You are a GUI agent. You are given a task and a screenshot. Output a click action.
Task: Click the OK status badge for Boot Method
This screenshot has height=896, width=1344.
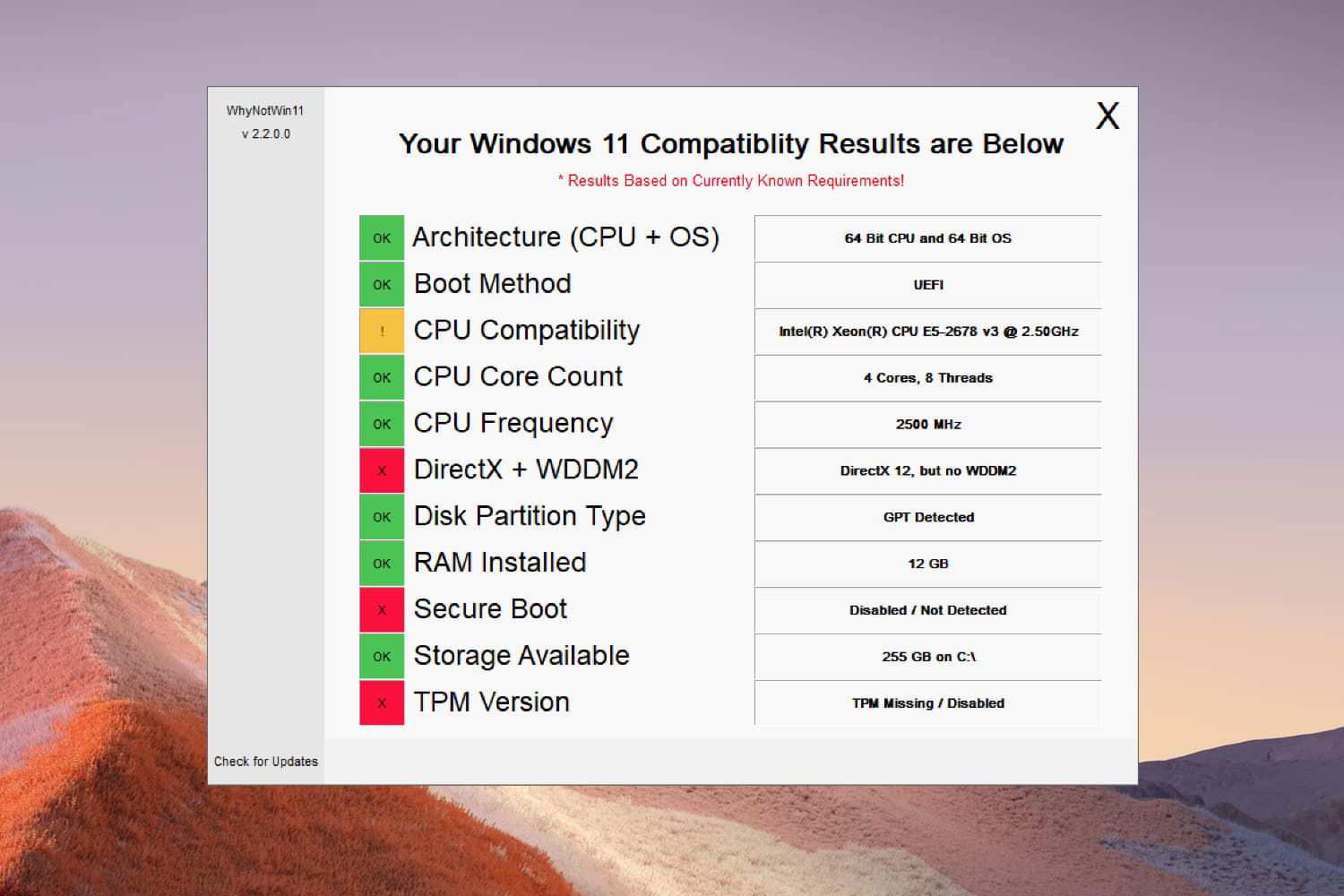tap(382, 285)
